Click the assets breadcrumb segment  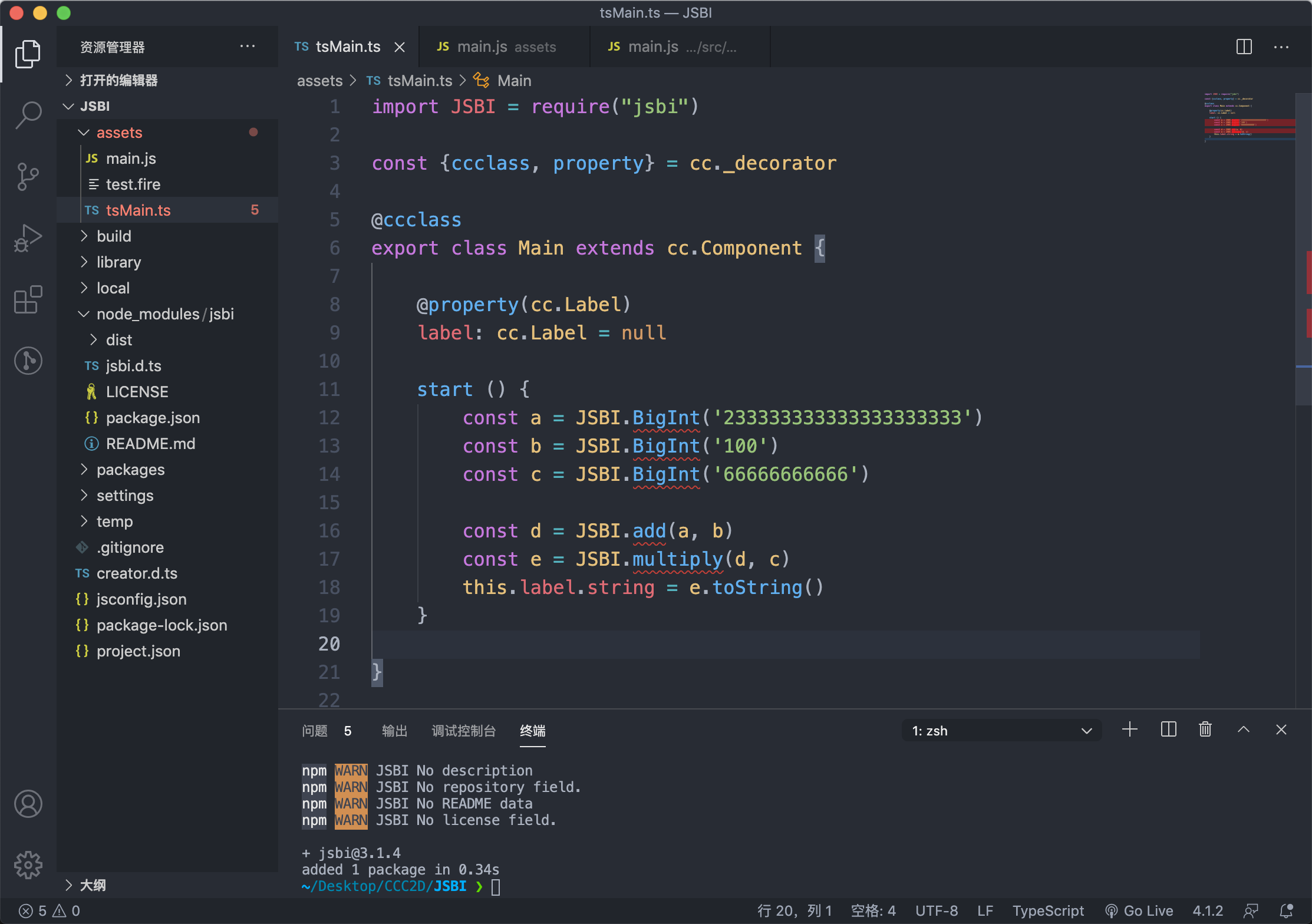319,81
